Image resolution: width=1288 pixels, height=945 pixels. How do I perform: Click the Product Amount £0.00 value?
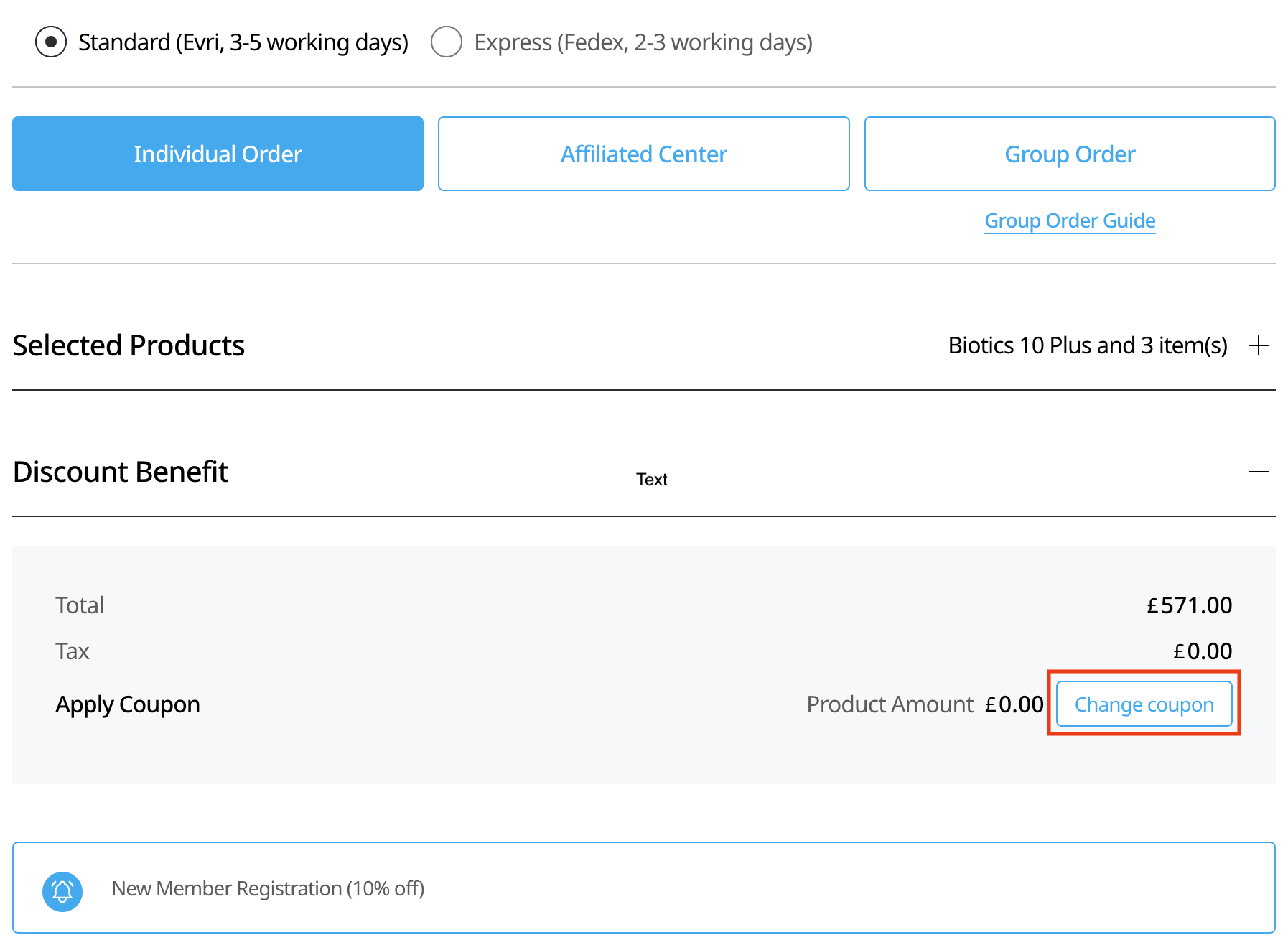click(x=1014, y=704)
